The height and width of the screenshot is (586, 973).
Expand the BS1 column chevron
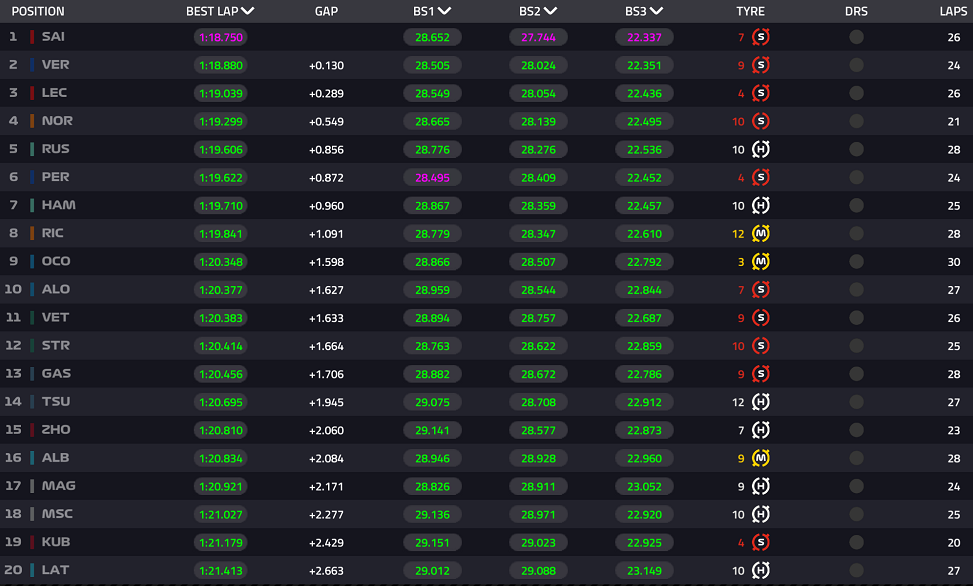point(444,11)
